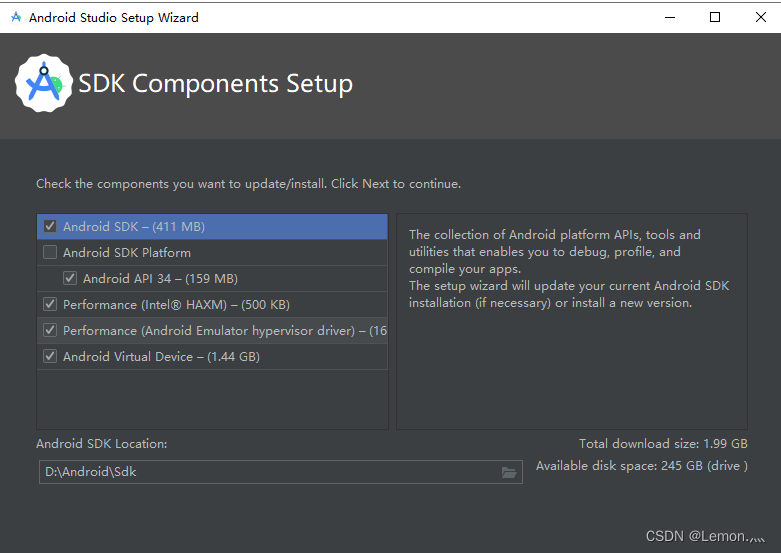Click the title bar Android Studio icon
This screenshot has height=553, width=781.
point(16,17)
